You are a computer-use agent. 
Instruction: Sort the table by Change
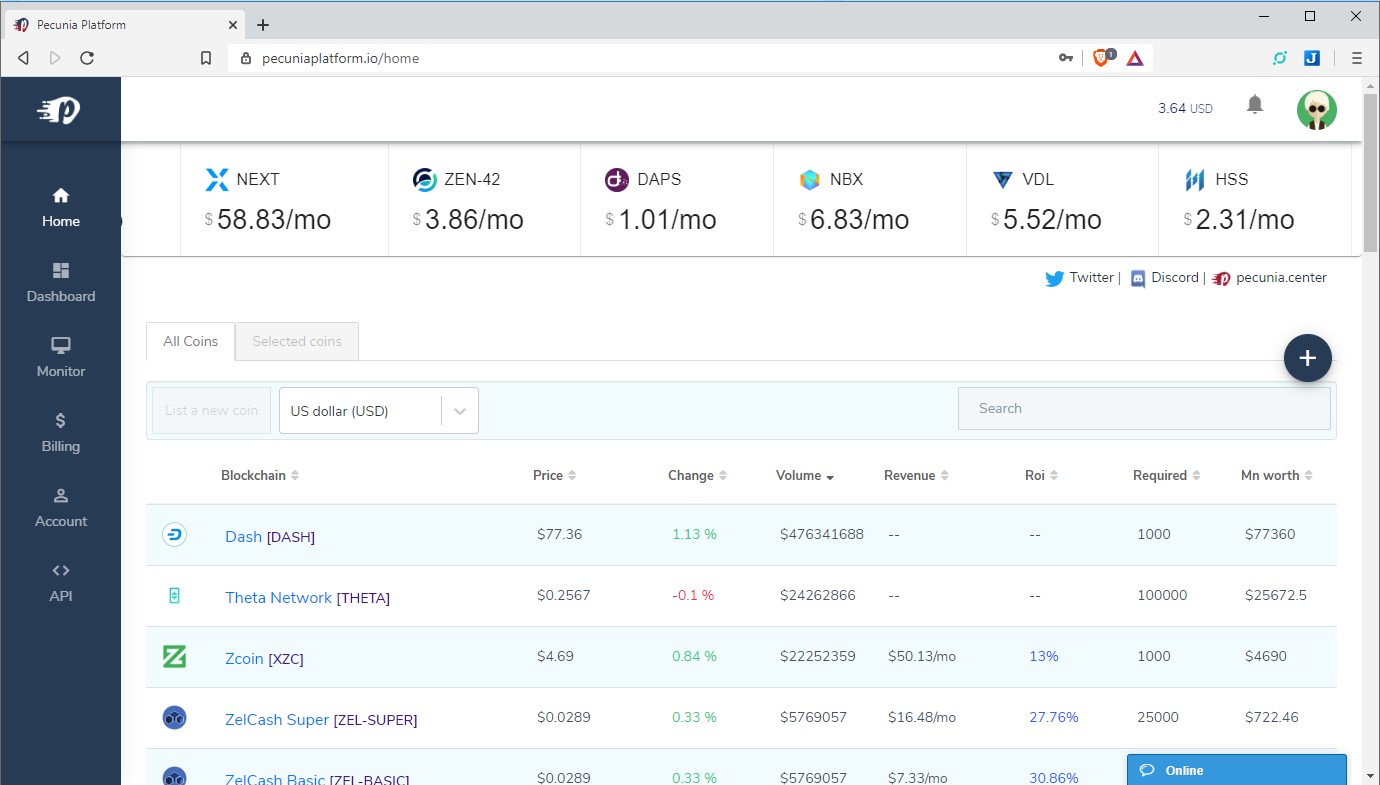(x=697, y=475)
